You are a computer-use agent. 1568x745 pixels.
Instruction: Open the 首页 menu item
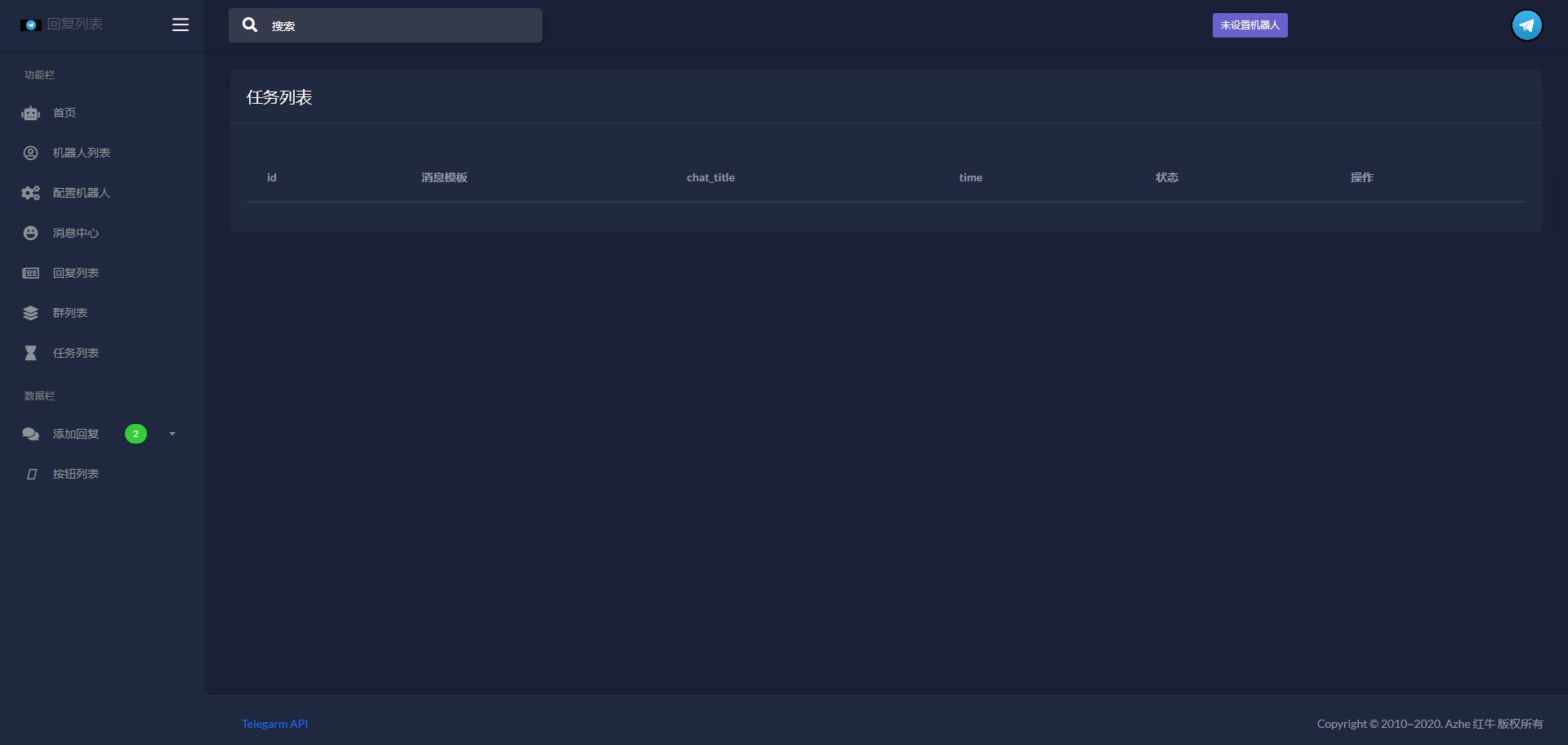tap(65, 113)
